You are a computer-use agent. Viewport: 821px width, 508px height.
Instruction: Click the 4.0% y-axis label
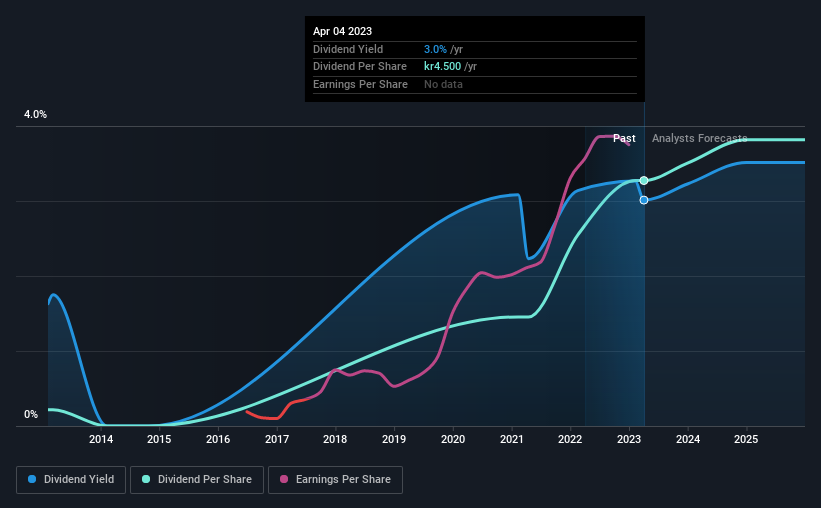pos(35,115)
